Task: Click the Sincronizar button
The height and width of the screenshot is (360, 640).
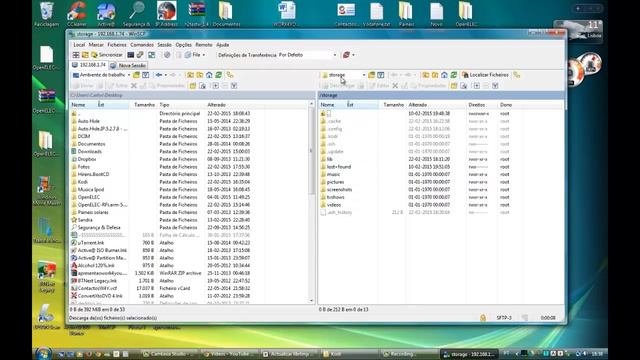Action: click(x=107, y=55)
